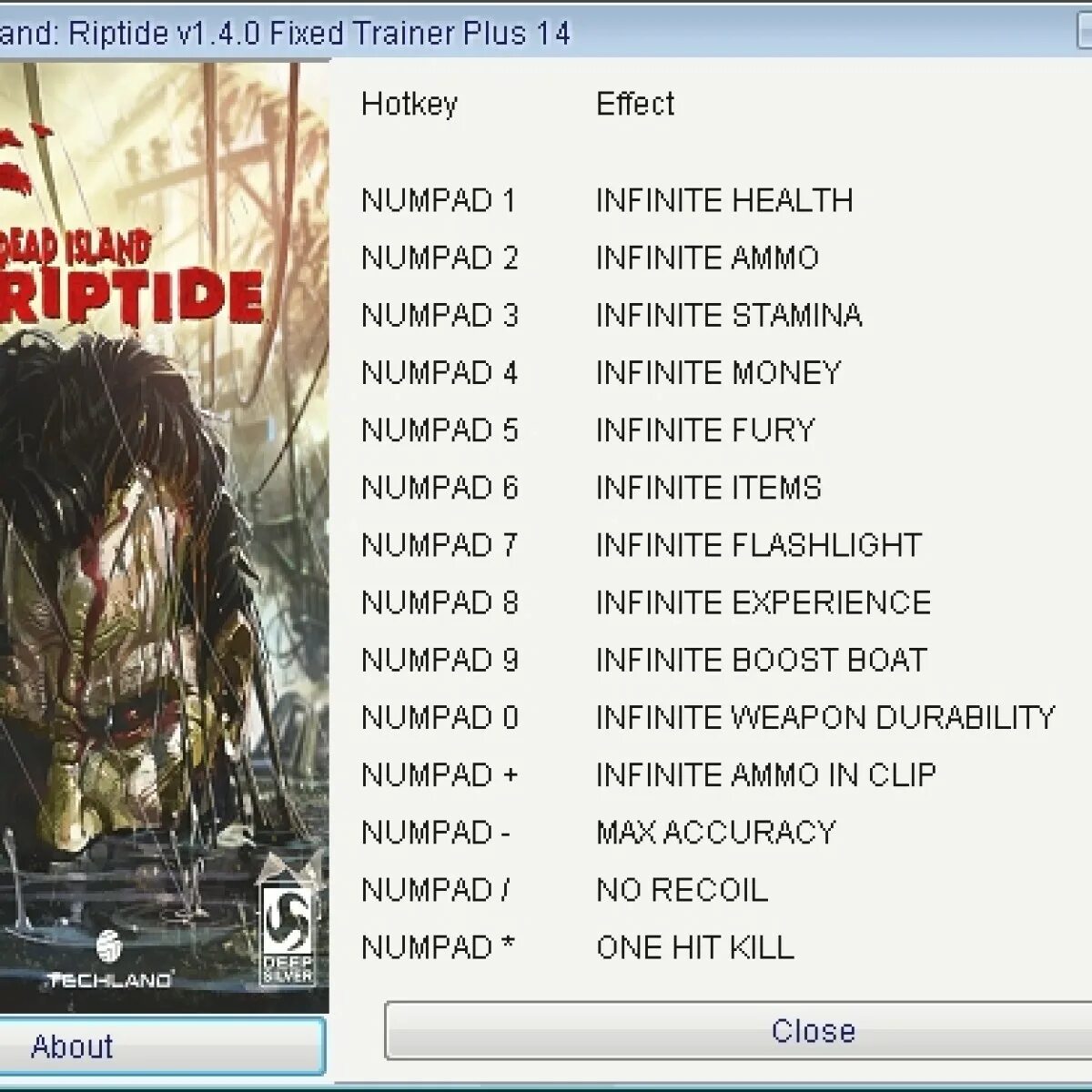Viewport: 1092px width, 1092px height.
Task: Click the Close button
Action: [x=738, y=1031]
